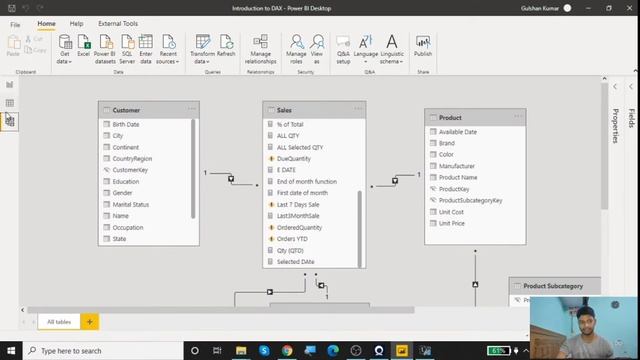Open the File menu
This screenshot has height=360, width=640.
tap(15, 24)
